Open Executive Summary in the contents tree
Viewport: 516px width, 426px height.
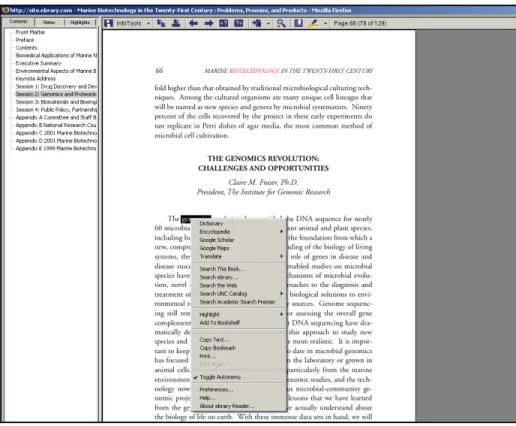[39, 63]
